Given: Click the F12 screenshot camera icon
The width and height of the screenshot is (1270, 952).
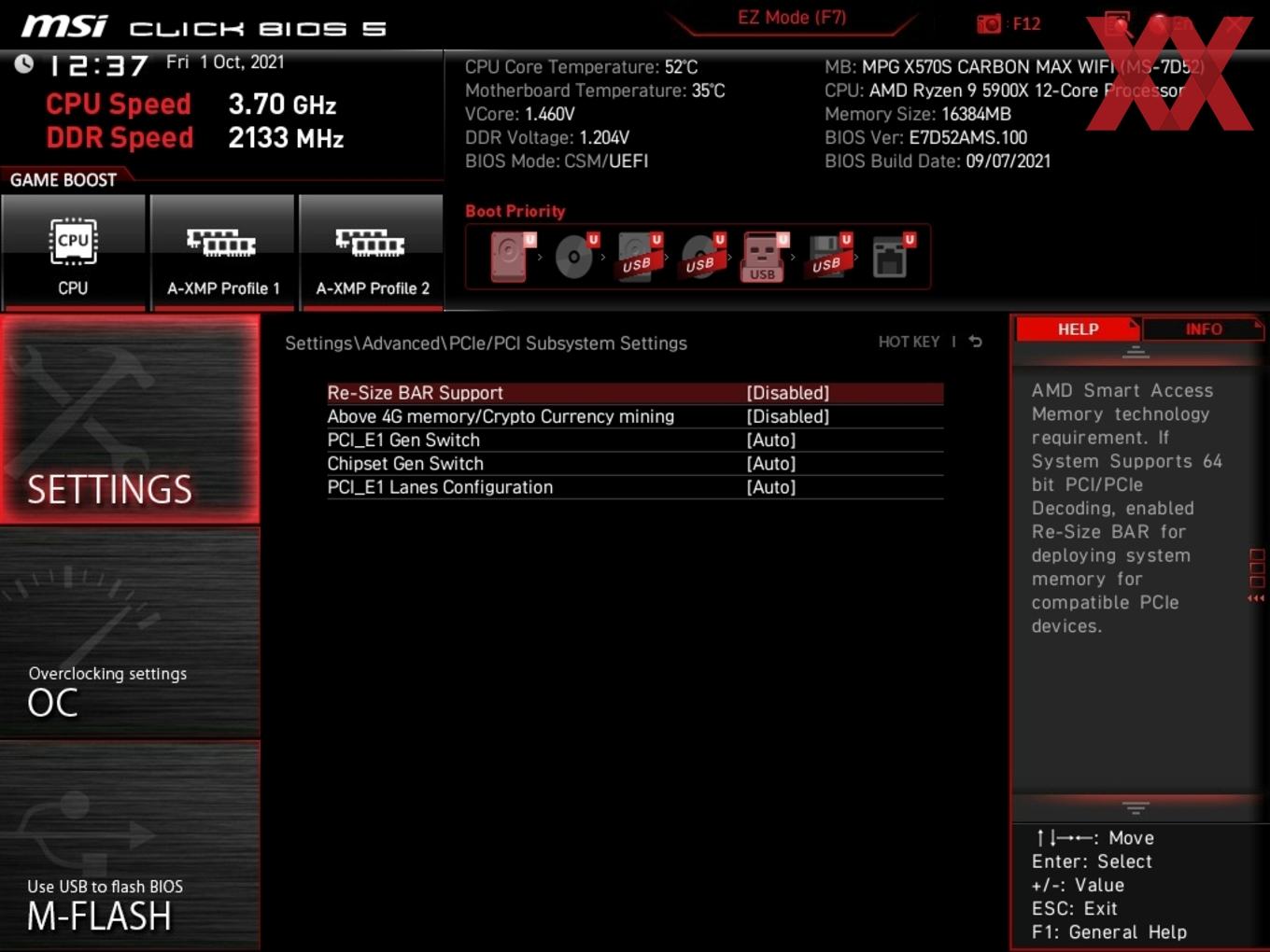Looking at the screenshot, I should [989, 23].
